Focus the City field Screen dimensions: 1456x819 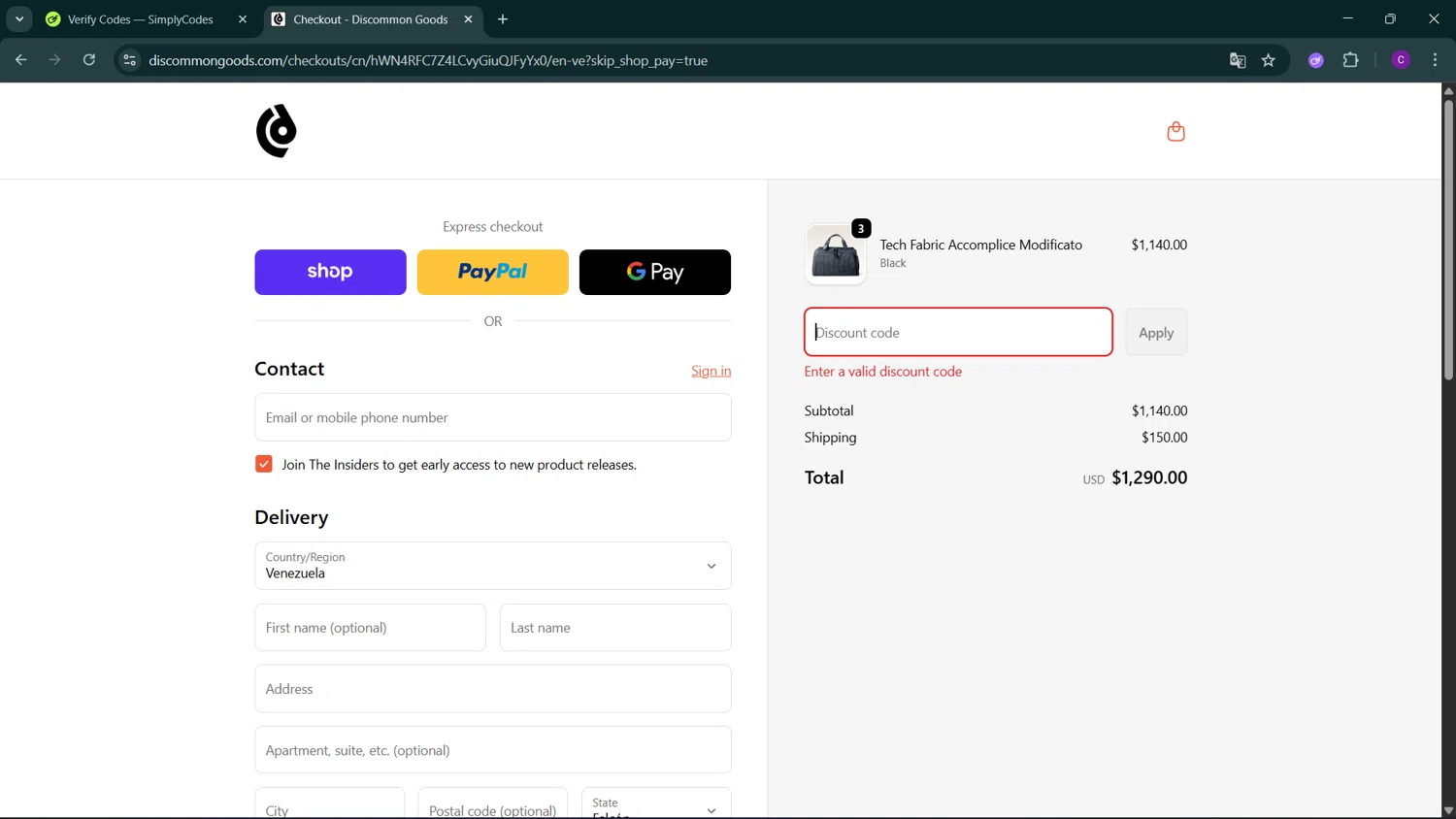click(329, 803)
